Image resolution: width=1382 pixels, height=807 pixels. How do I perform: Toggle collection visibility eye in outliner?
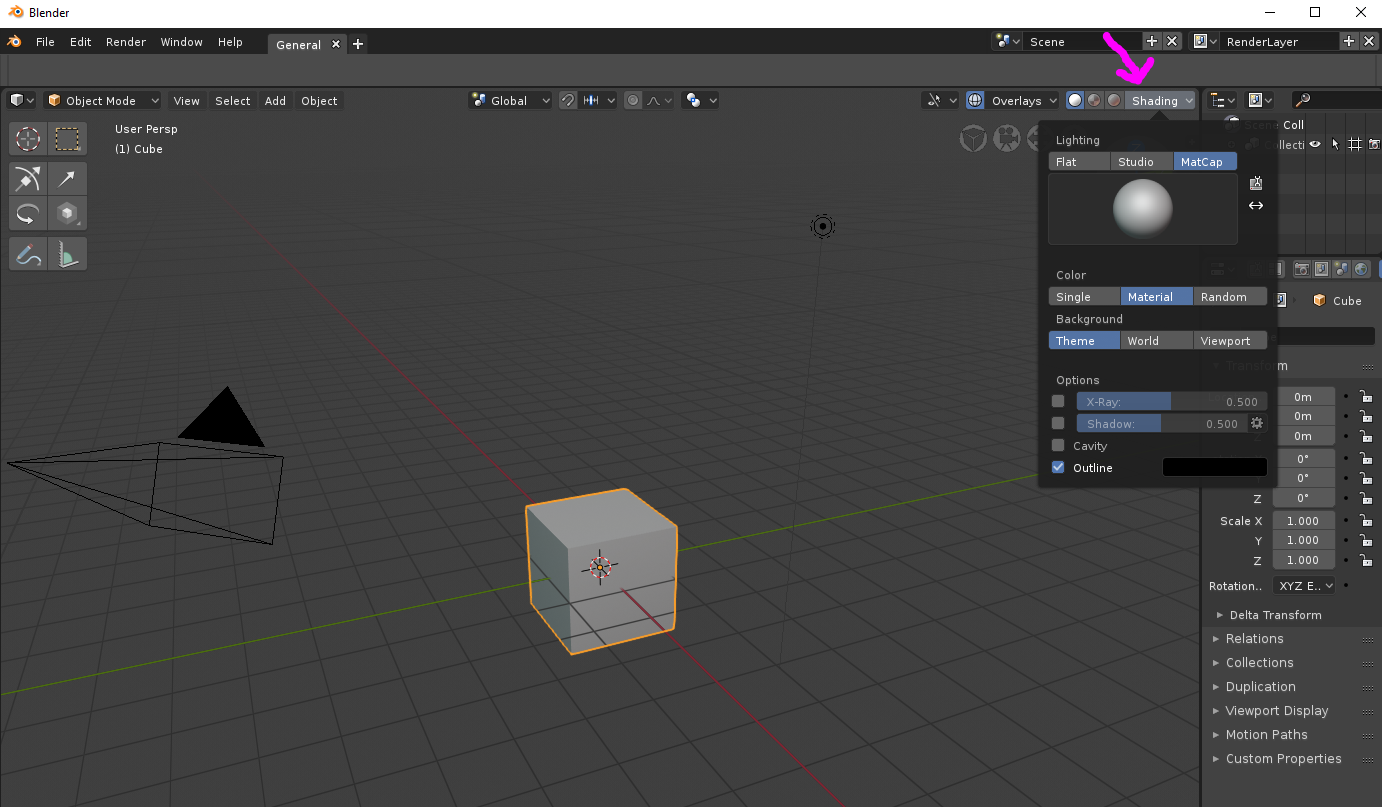1315,144
